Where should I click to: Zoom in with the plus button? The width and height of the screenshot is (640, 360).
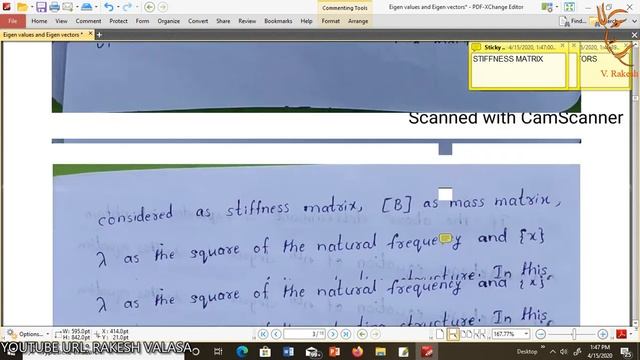602,334
